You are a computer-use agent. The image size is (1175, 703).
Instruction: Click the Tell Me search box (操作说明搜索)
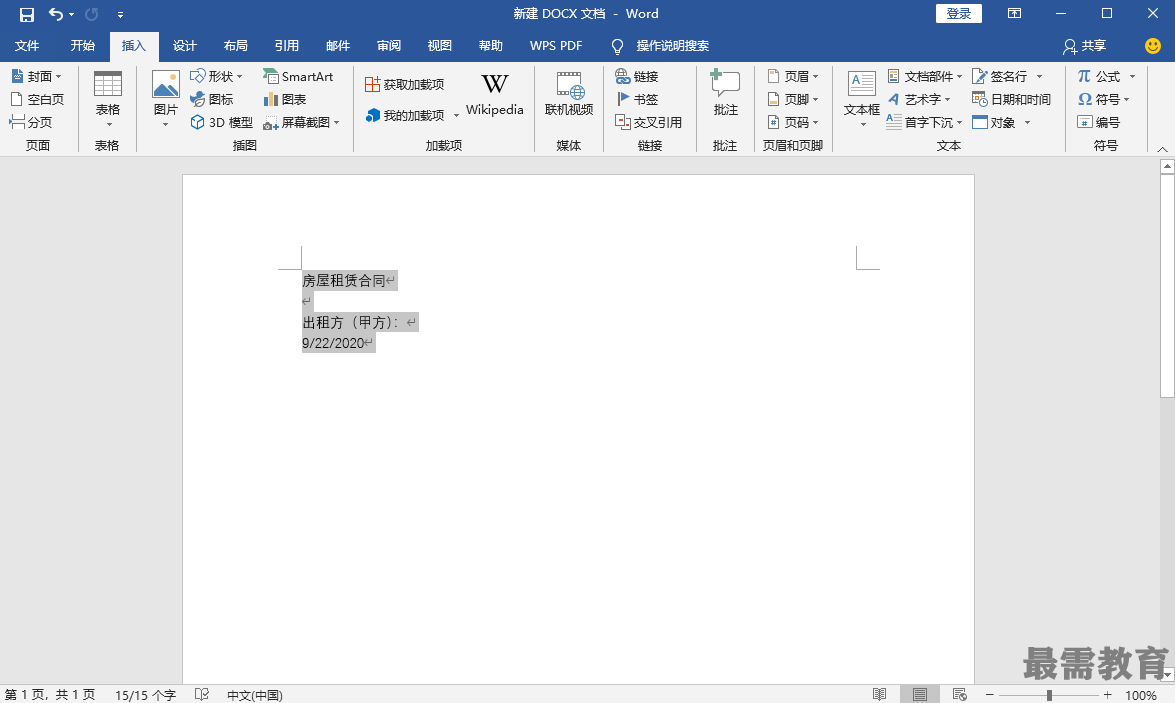672,46
